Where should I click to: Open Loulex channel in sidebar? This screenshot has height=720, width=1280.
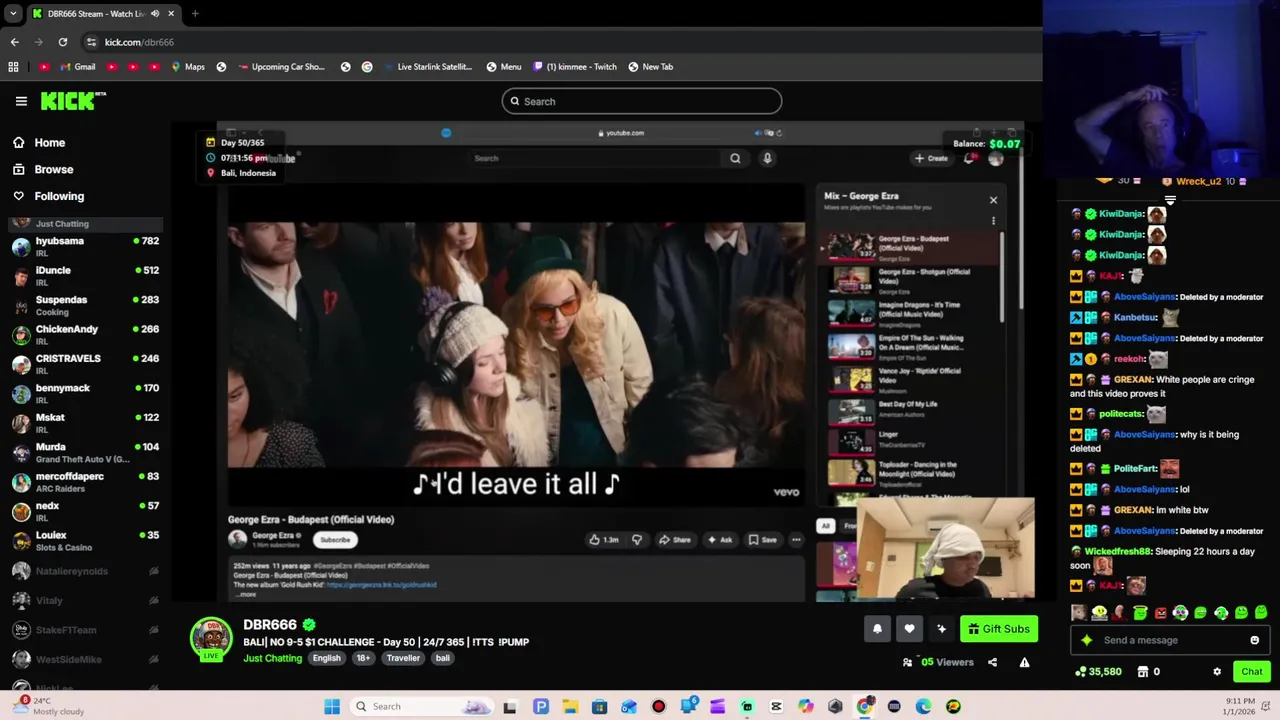85,541
